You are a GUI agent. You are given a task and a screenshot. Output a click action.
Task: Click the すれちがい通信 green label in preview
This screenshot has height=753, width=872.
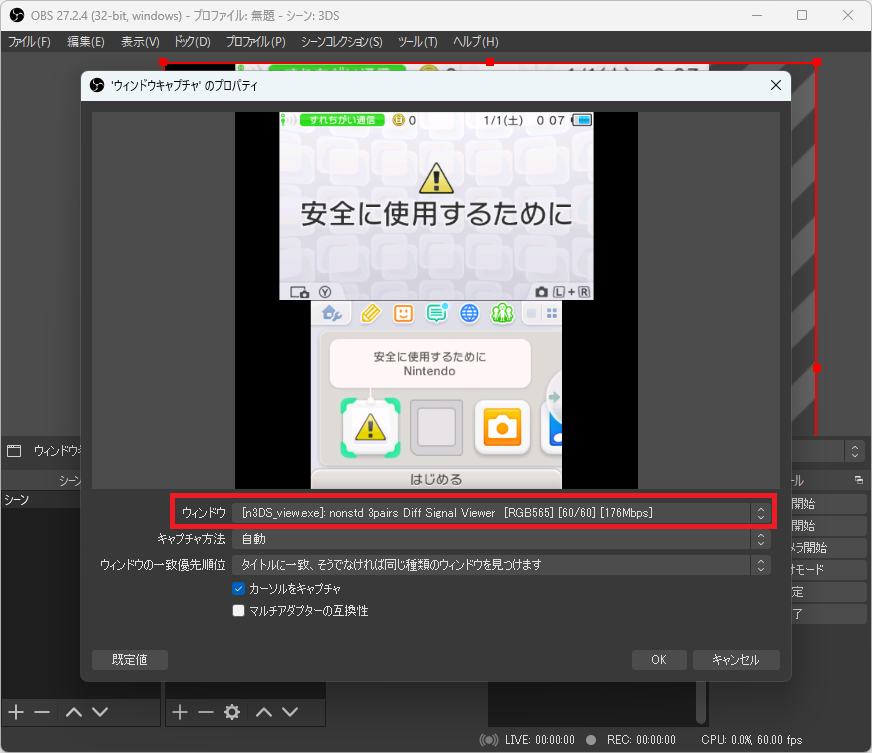(342, 120)
